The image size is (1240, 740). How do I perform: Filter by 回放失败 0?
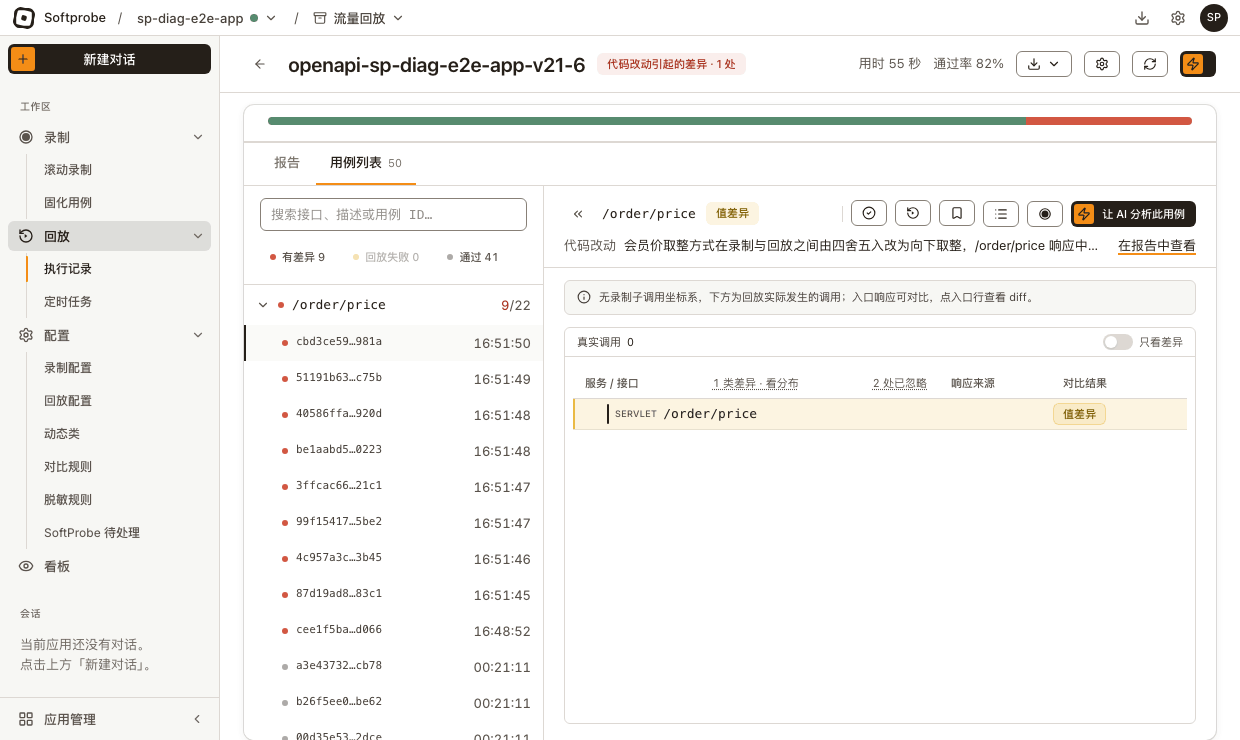(385, 257)
